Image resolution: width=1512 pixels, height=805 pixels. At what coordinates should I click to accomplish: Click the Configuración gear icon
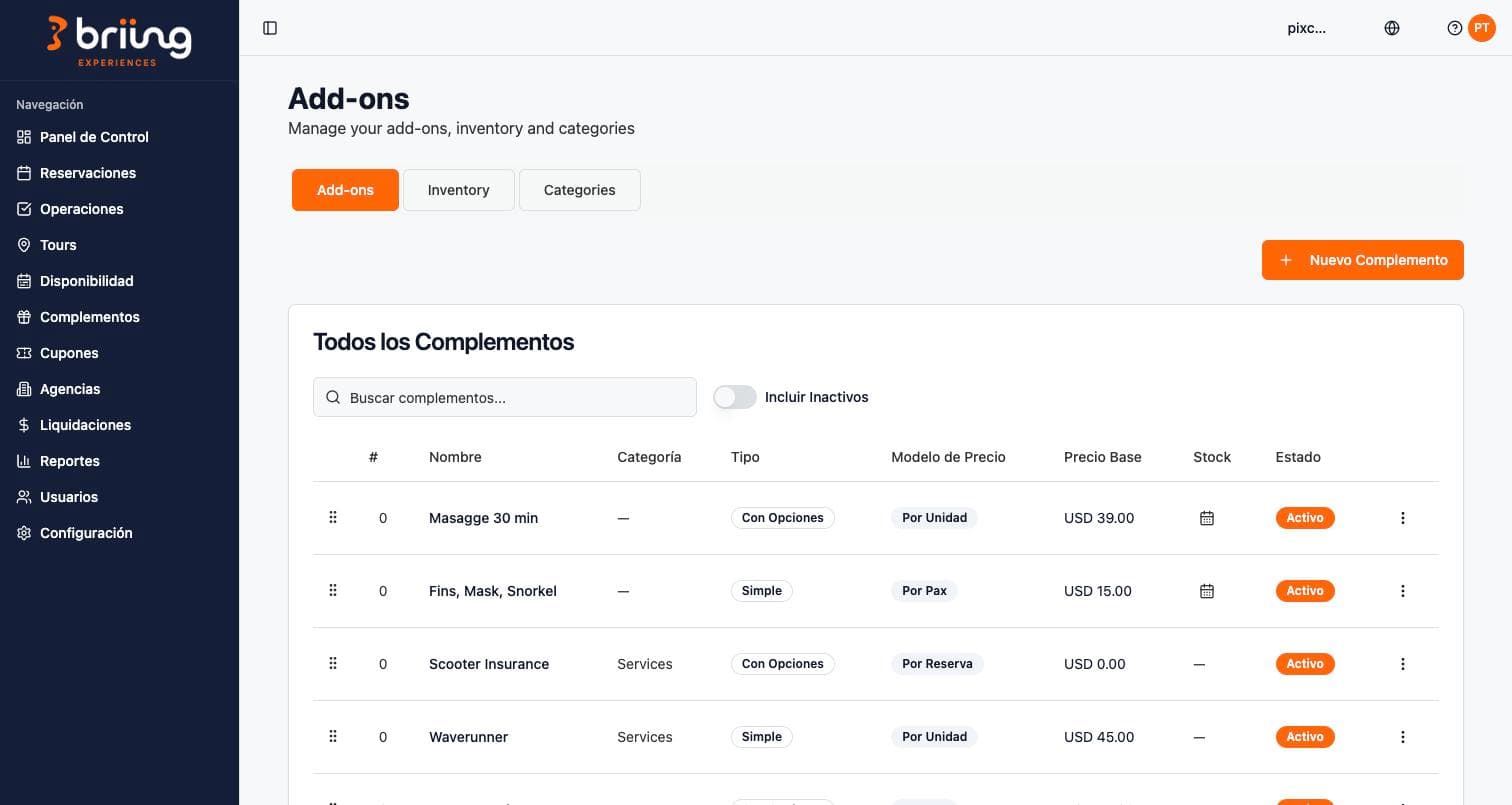click(24, 533)
